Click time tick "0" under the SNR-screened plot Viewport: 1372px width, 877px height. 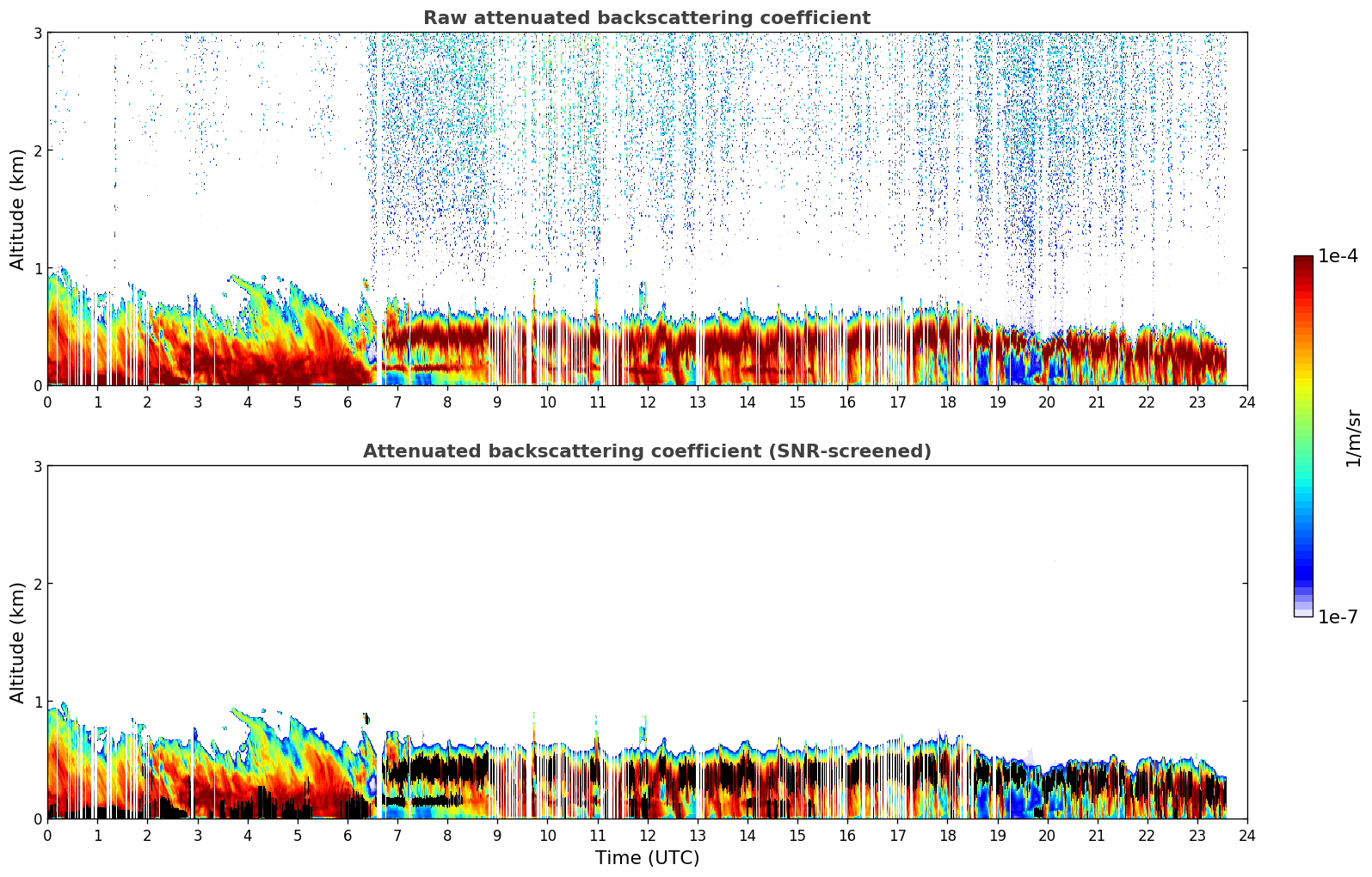pyautogui.click(x=47, y=835)
